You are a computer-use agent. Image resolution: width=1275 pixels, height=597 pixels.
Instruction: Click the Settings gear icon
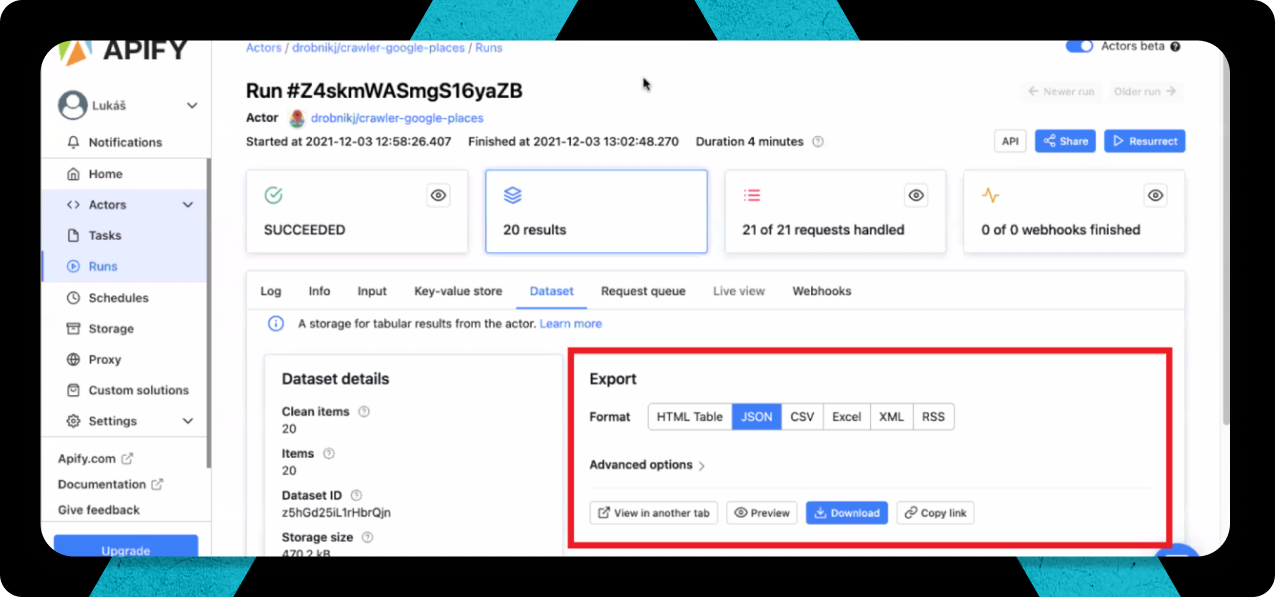tap(73, 421)
